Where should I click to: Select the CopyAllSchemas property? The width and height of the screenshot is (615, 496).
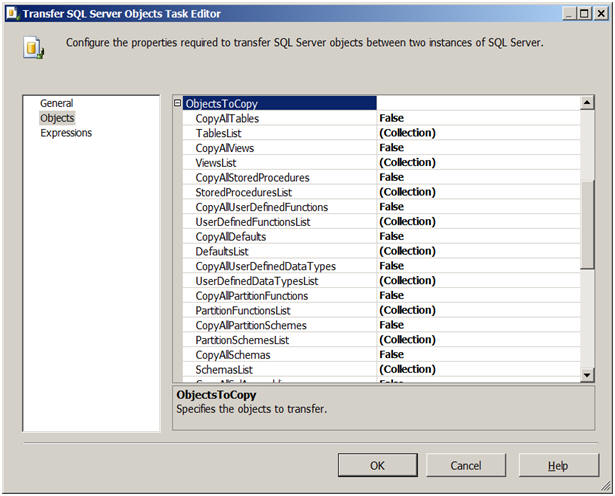pyautogui.click(x=233, y=355)
